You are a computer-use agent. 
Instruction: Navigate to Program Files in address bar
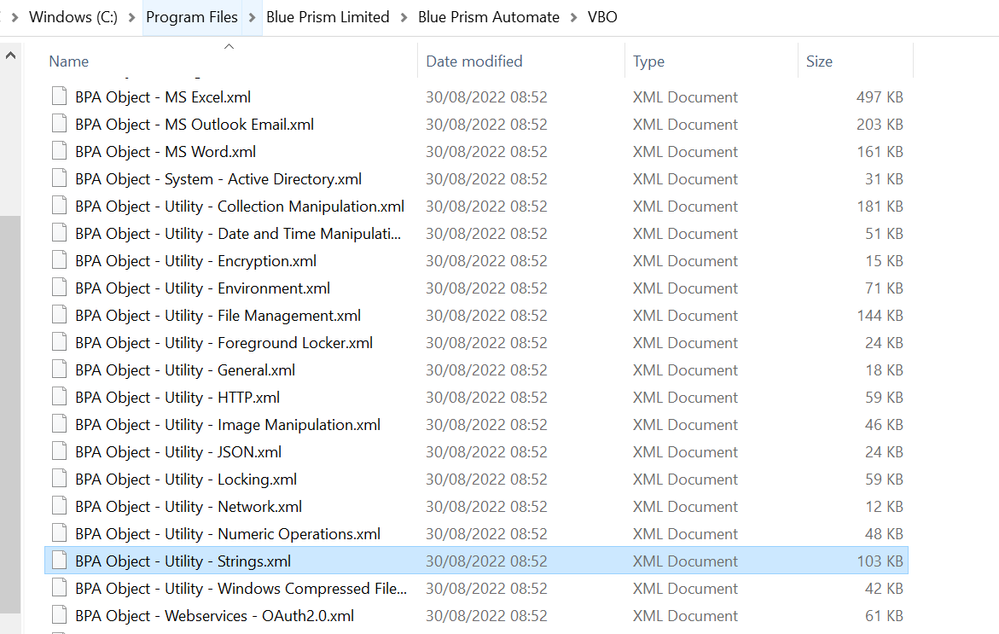pyautogui.click(x=192, y=17)
